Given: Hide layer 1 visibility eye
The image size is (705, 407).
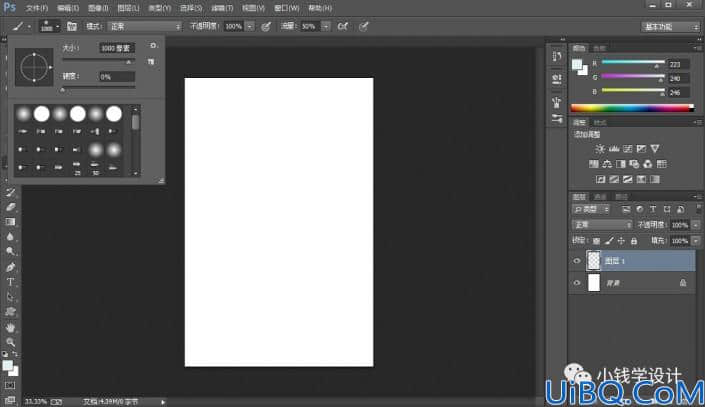Looking at the screenshot, I should point(577,261).
